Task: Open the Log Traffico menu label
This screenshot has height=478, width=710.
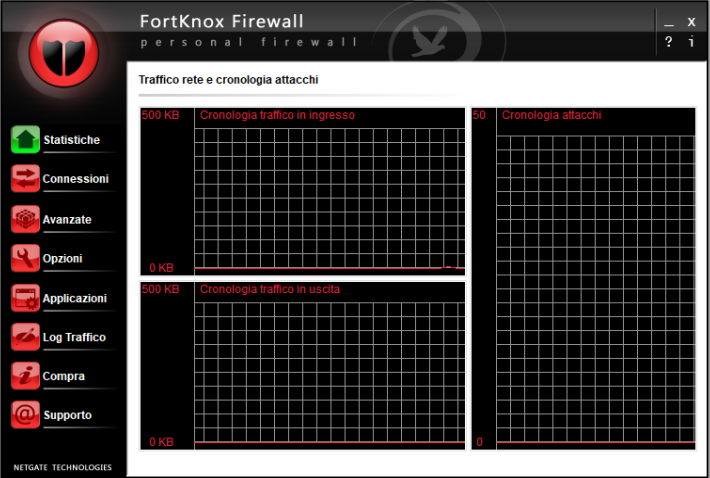Action: [x=74, y=337]
